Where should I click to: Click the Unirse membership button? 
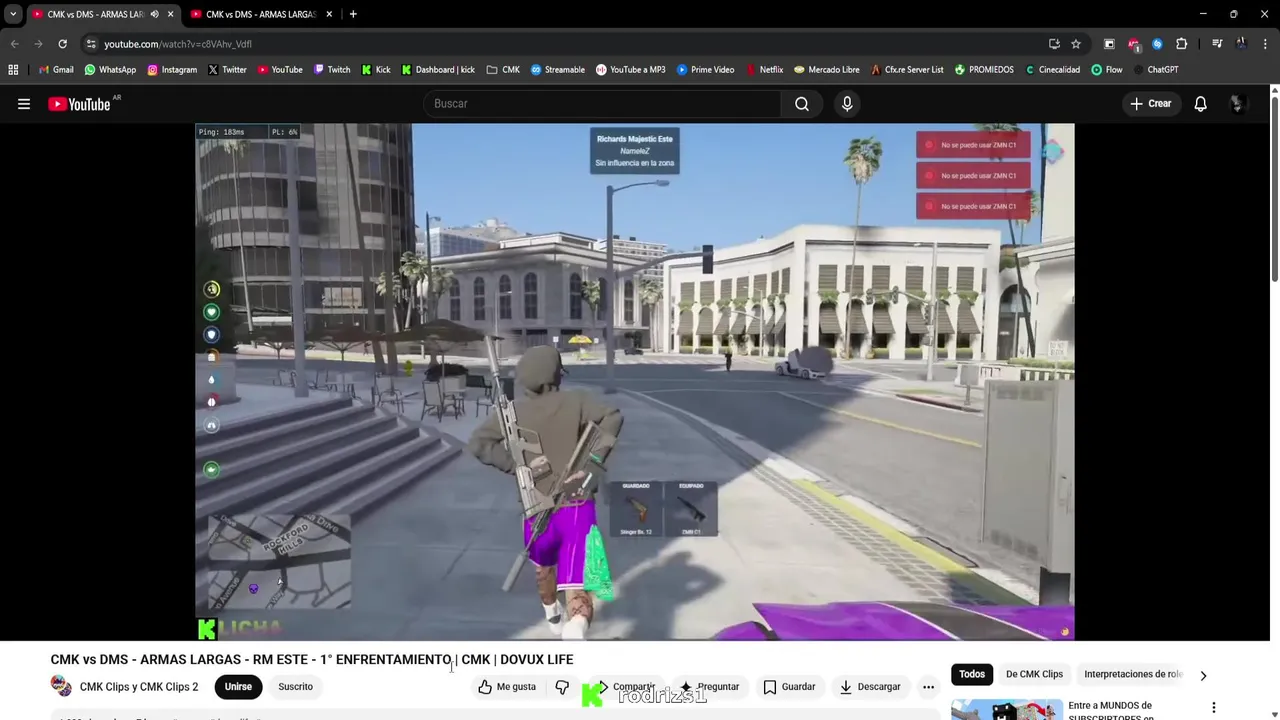click(x=238, y=687)
